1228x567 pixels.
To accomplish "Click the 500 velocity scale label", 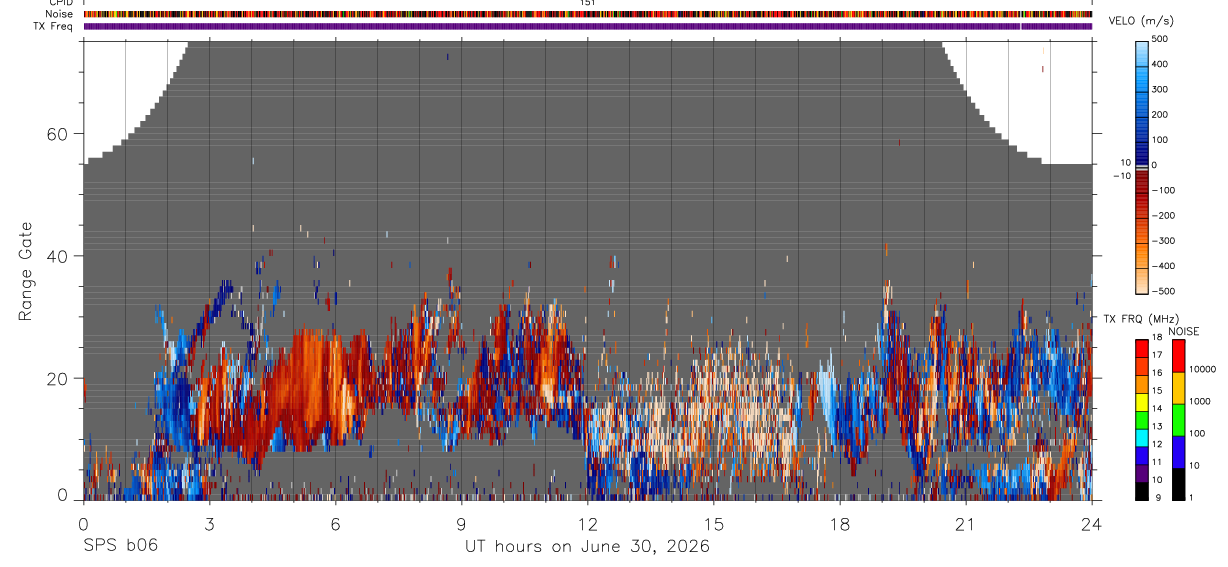I will tap(1161, 39).
